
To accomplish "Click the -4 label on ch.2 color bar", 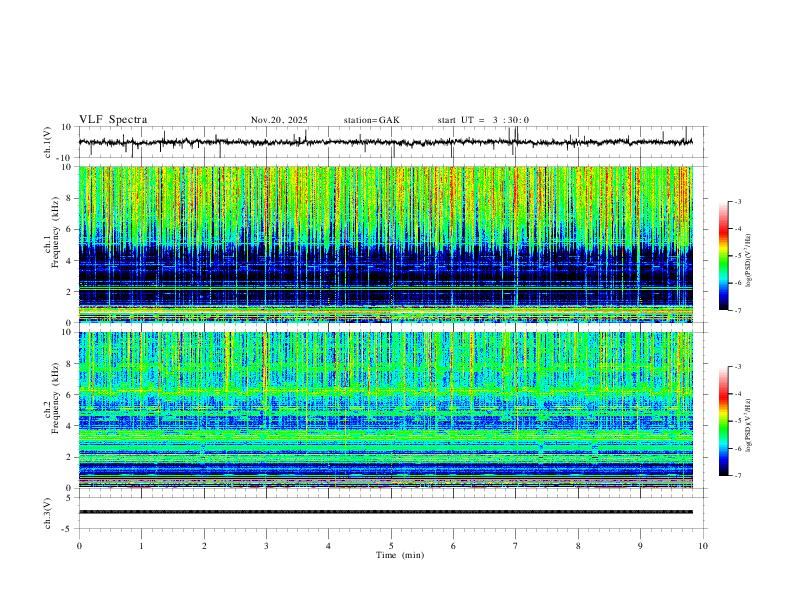I will [x=737, y=394].
